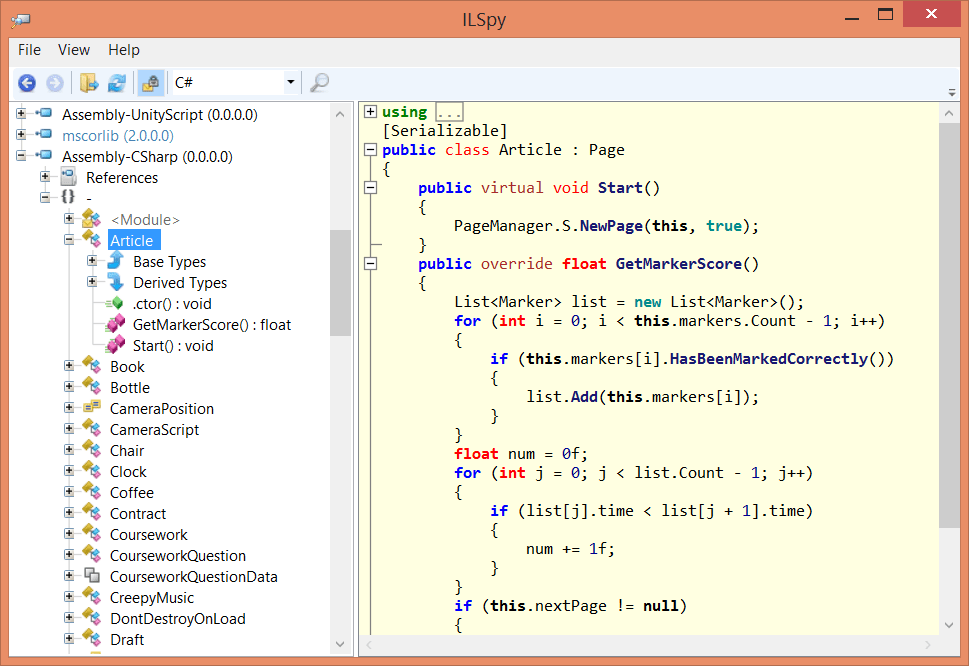Click the References folder icon

point(69,177)
